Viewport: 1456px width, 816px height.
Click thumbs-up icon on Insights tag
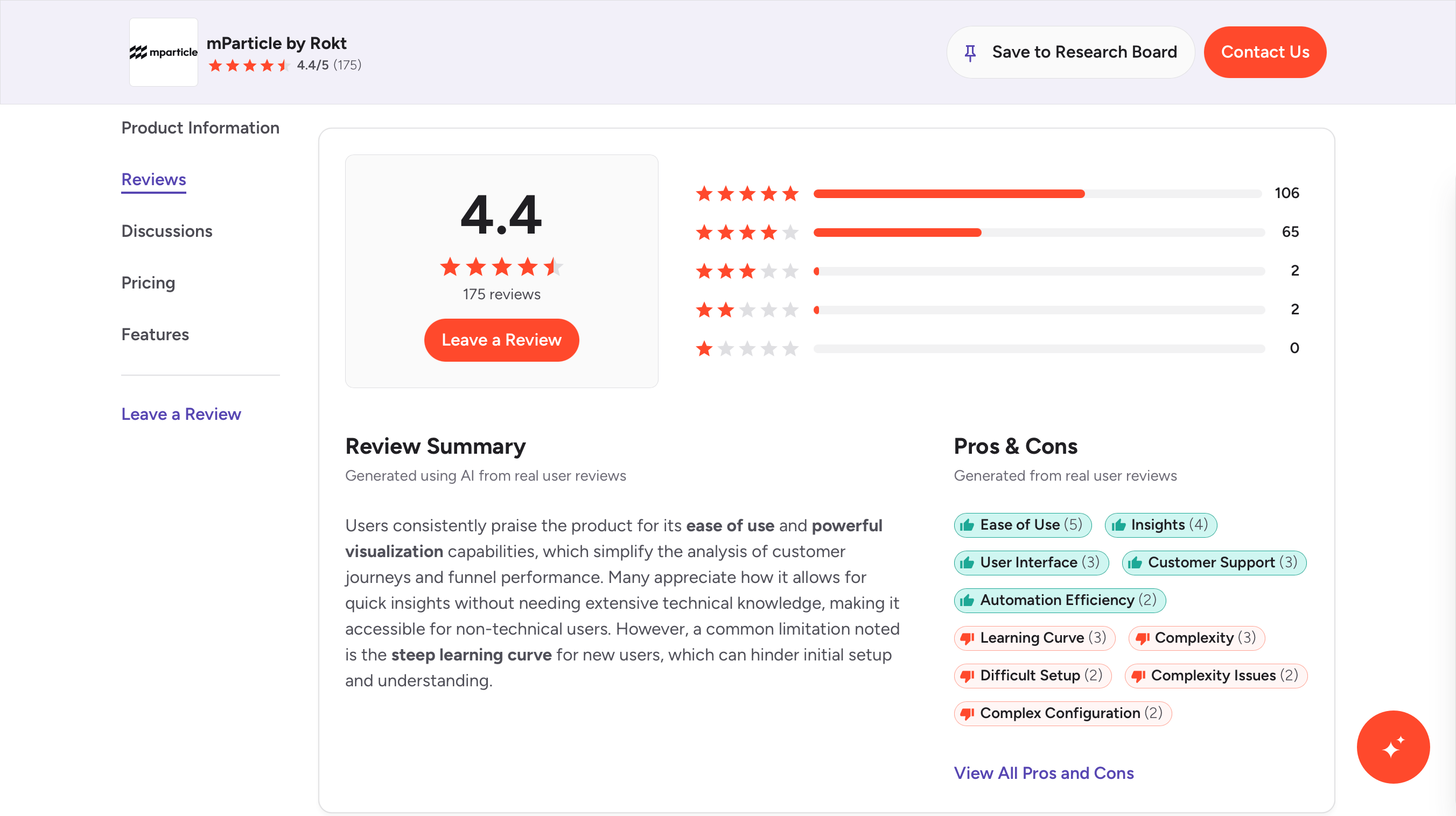coord(1118,525)
